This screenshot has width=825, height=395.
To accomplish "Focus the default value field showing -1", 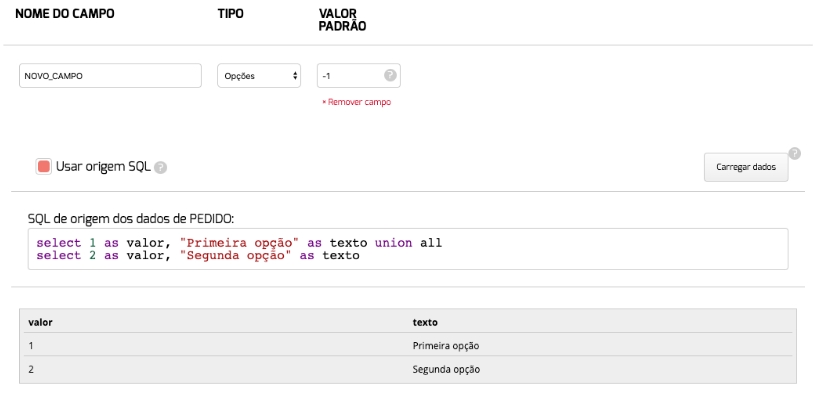I will (x=359, y=76).
